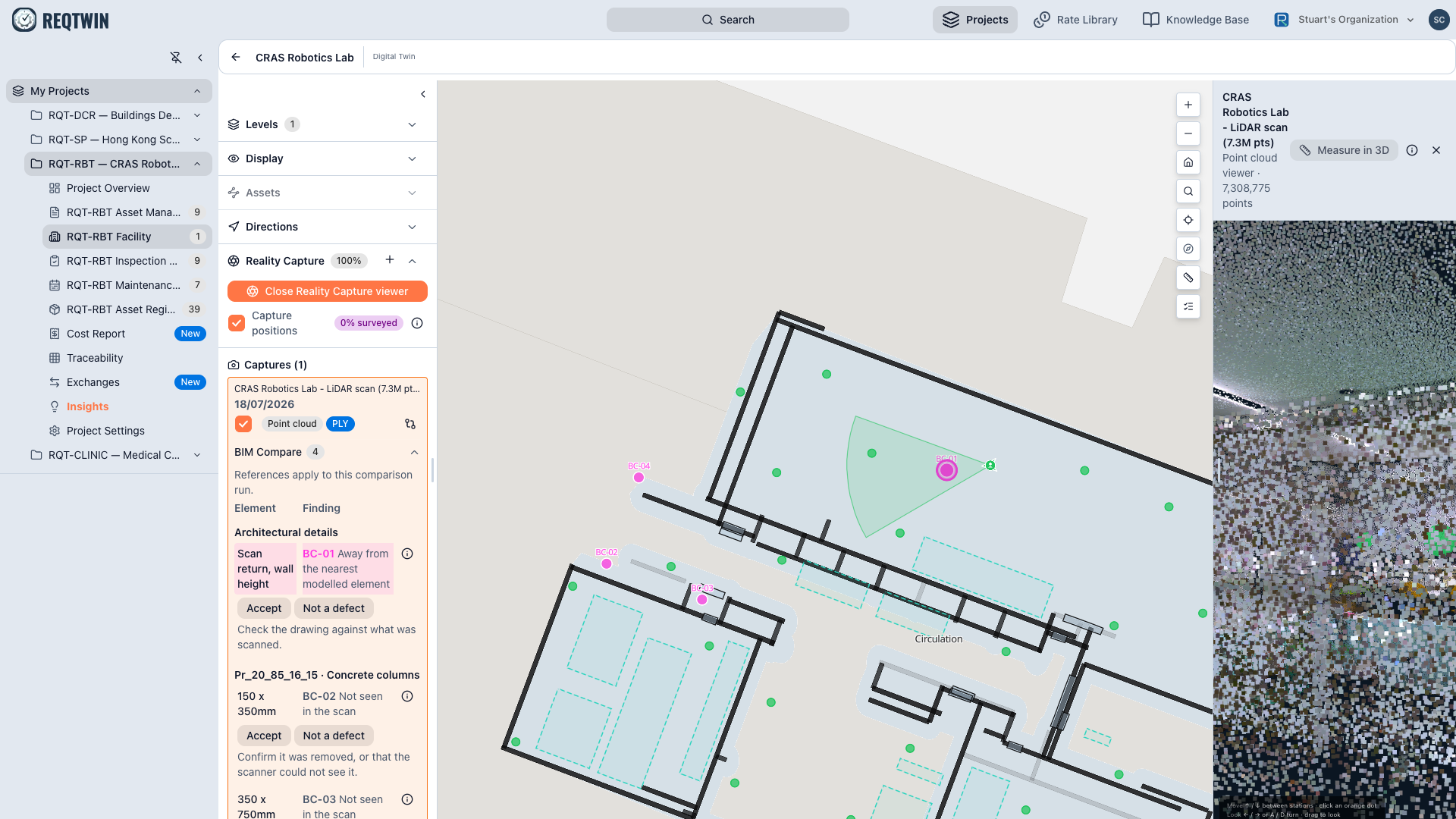Open user avatar SC menu
This screenshot has height=819, width=1456.
pos(1439,20)
